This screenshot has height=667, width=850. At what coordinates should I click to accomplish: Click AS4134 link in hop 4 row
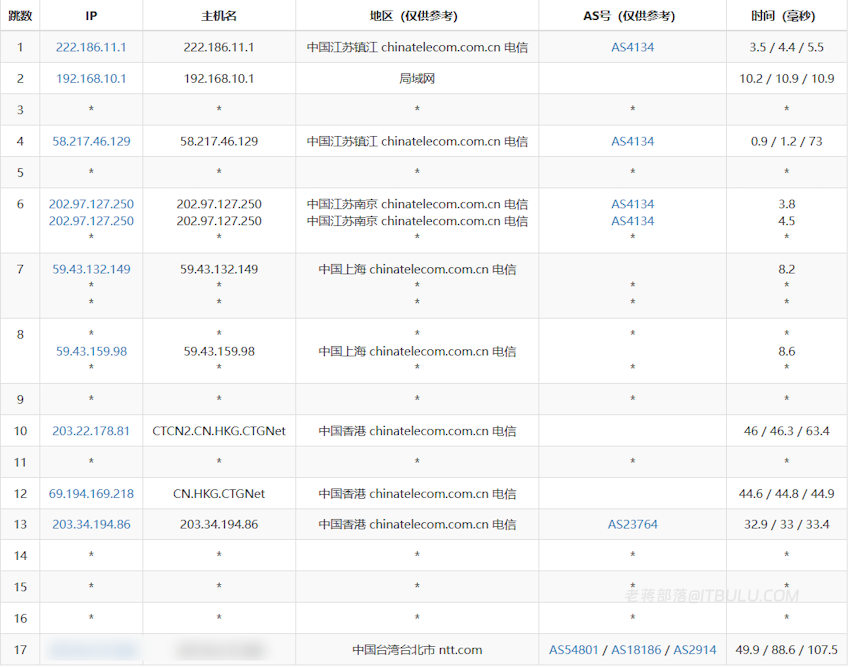click(x=633, y=142)
